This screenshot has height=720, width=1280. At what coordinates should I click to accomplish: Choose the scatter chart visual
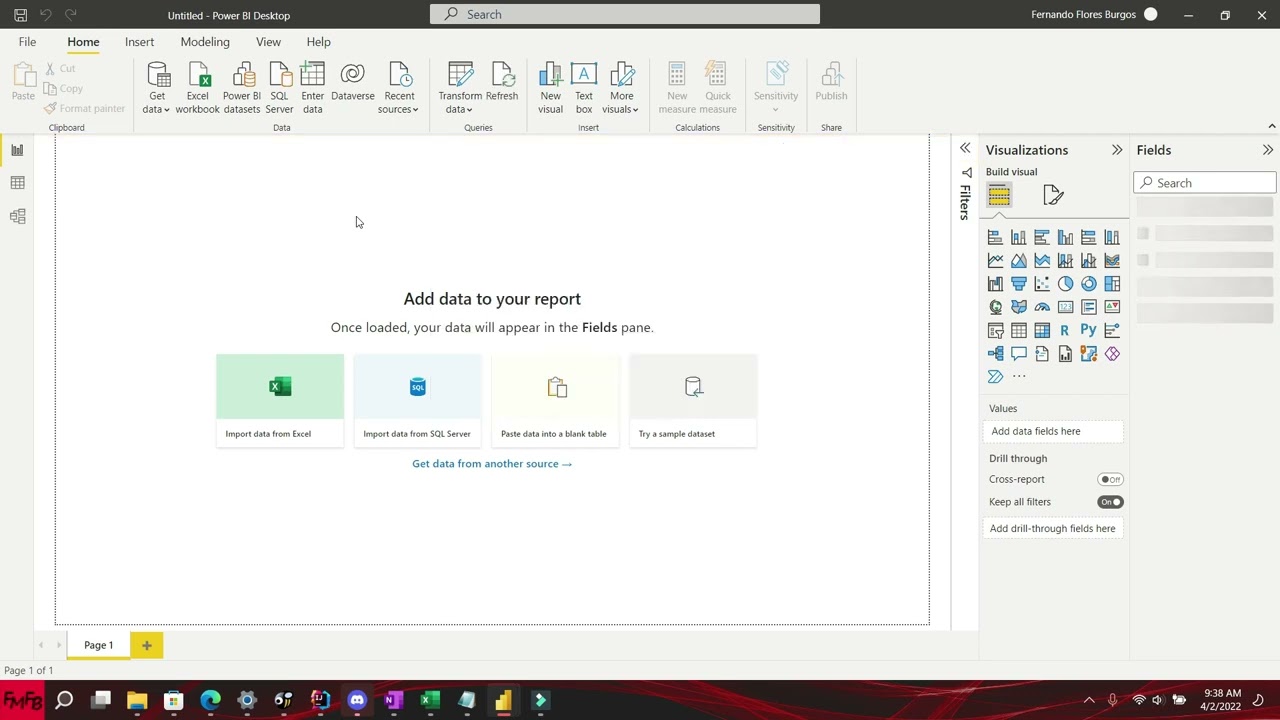[x=1042, y=284]
